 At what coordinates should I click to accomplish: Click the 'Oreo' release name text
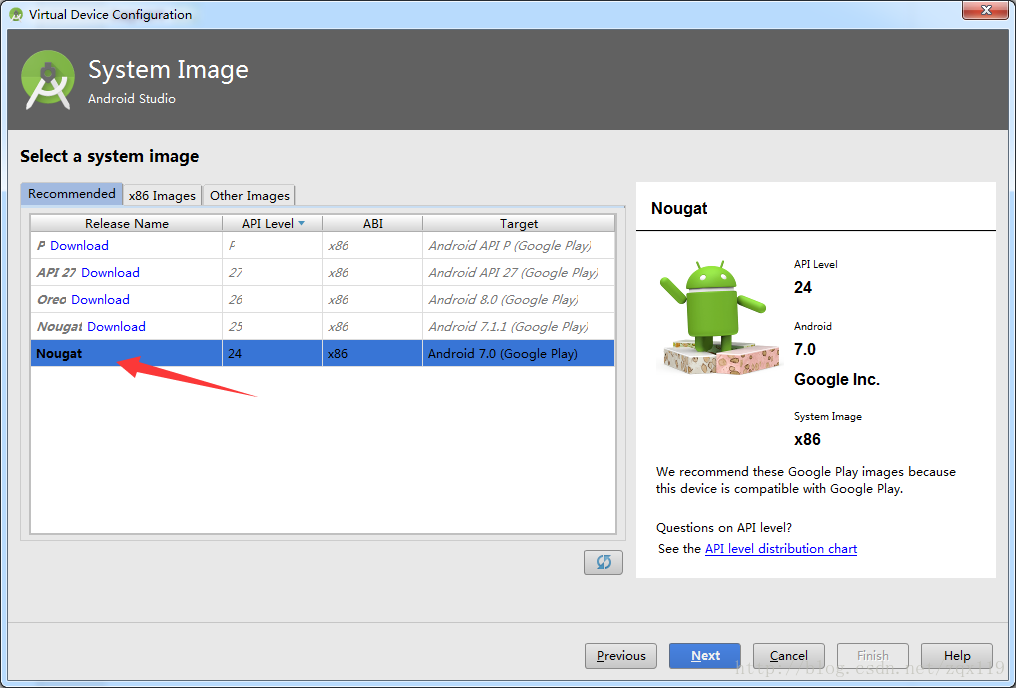click(51, 300)
